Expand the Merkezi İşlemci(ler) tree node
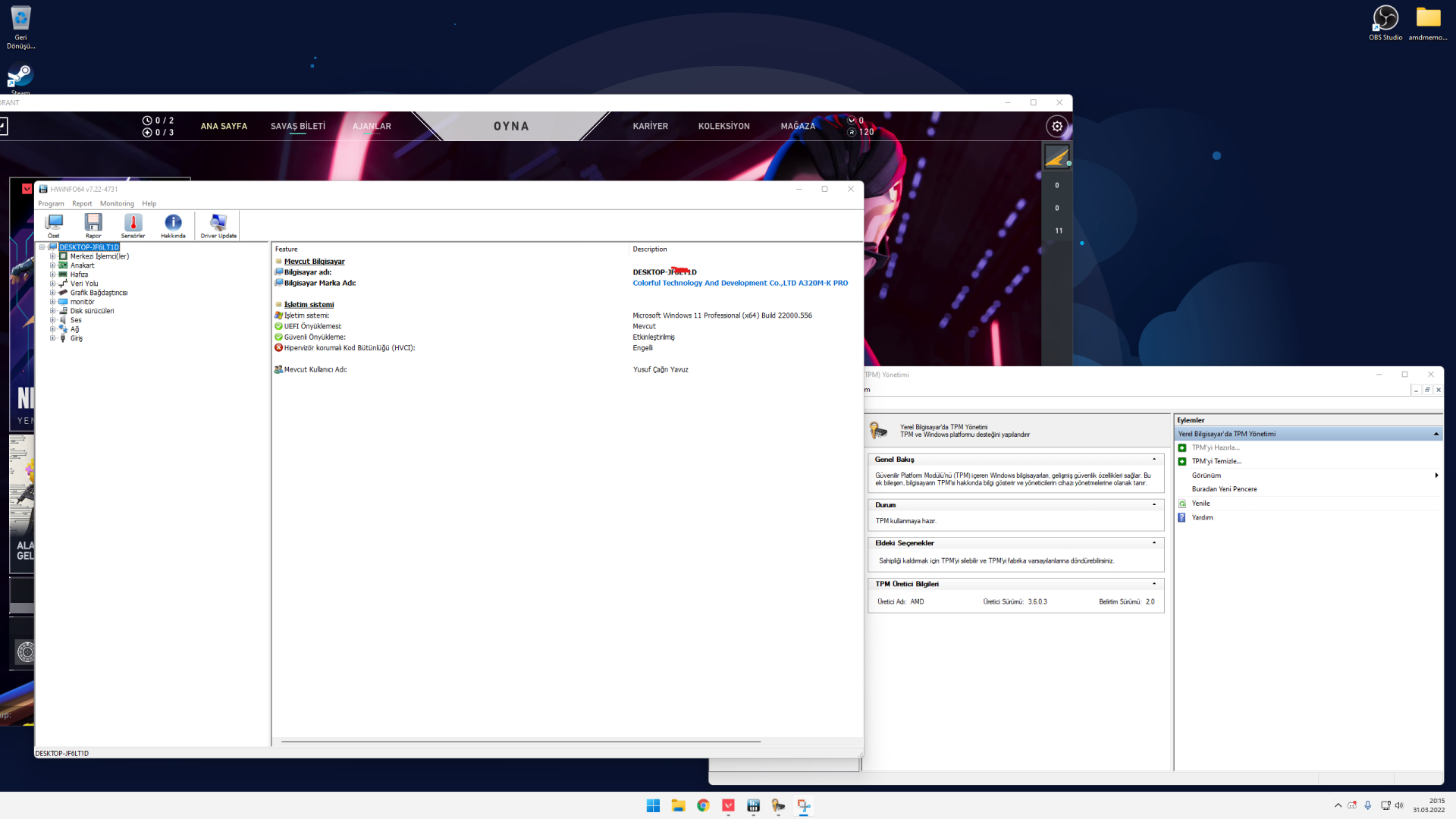Viewport: 1456px width, 819px height. tap(52, 256)
